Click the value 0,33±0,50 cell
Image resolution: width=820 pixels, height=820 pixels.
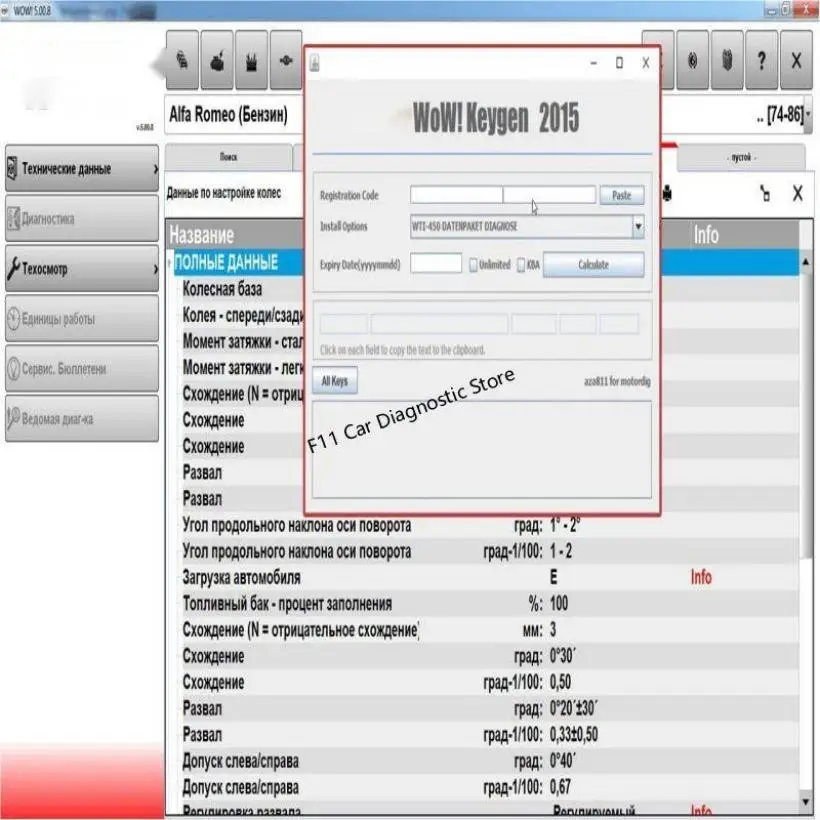574,735
